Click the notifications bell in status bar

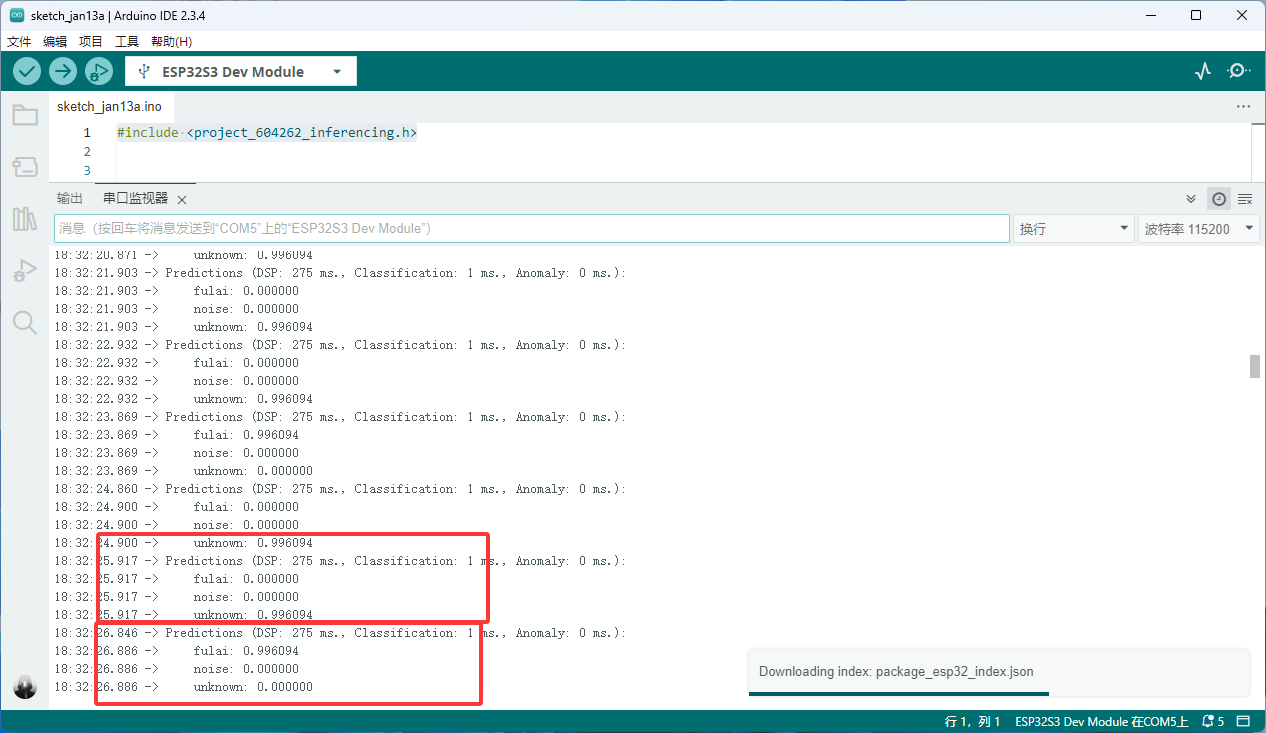click(1213, 721)
